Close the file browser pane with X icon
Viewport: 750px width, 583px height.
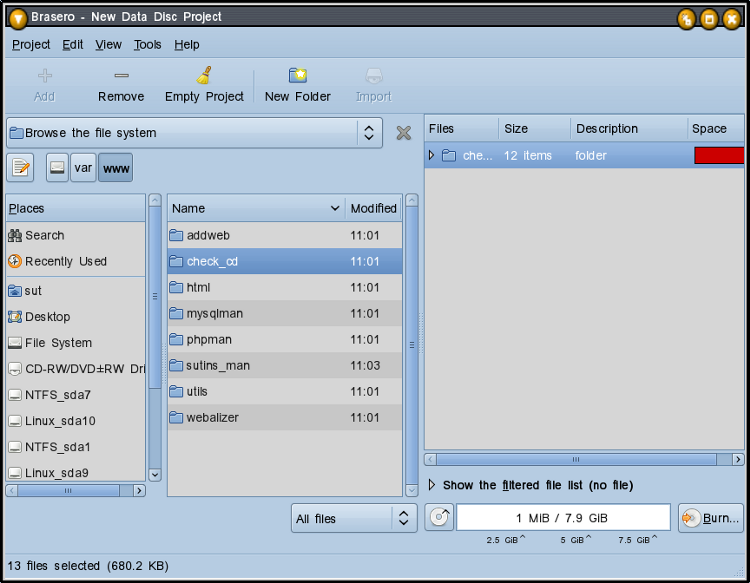coord(404,133)
